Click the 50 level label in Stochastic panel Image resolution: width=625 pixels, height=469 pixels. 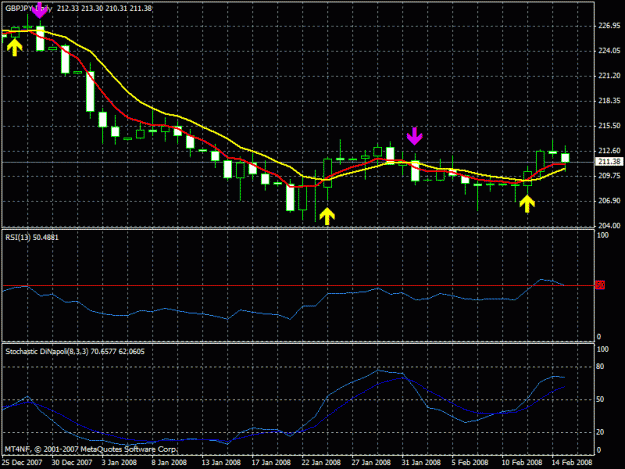click(600, 399)
